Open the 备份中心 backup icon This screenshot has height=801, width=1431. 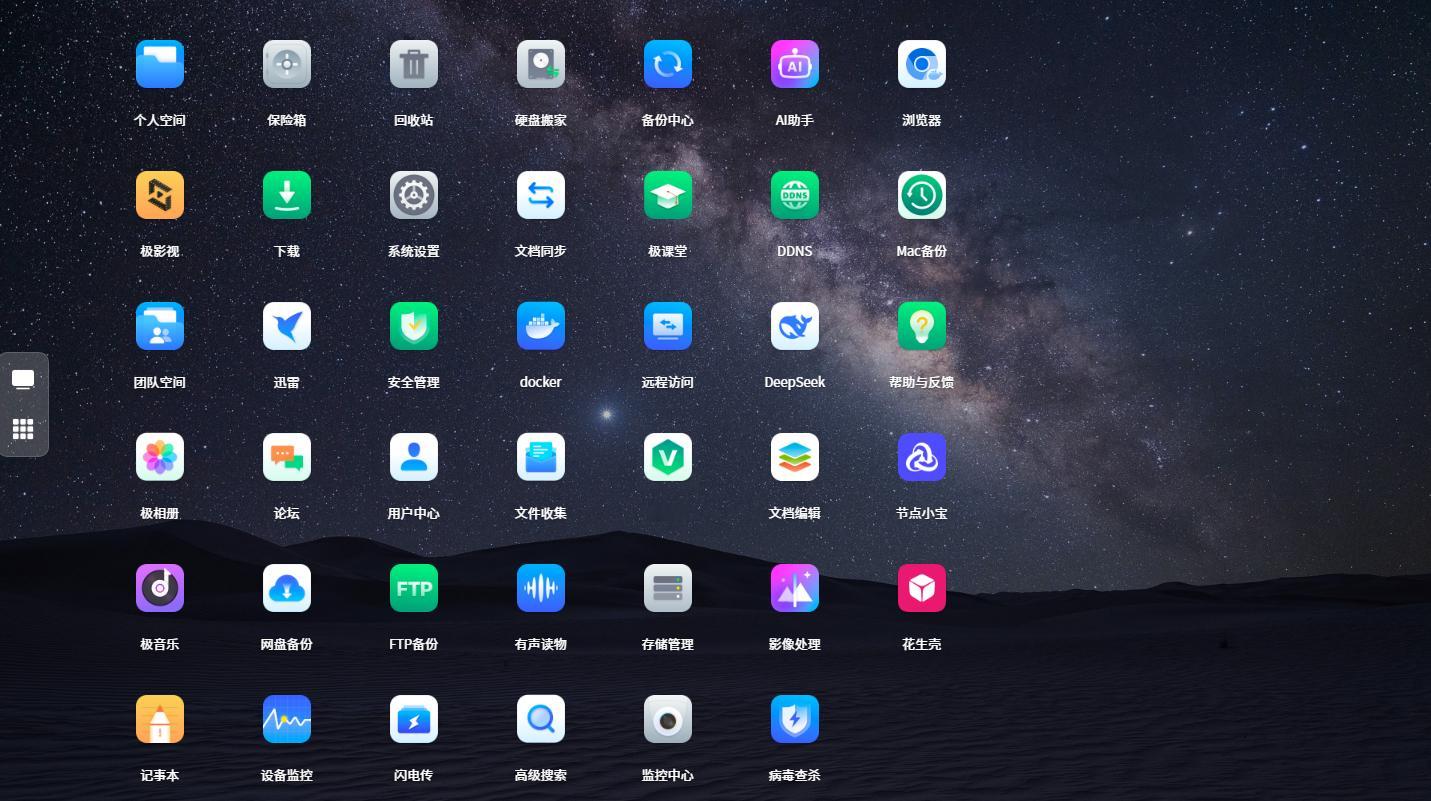668,64
